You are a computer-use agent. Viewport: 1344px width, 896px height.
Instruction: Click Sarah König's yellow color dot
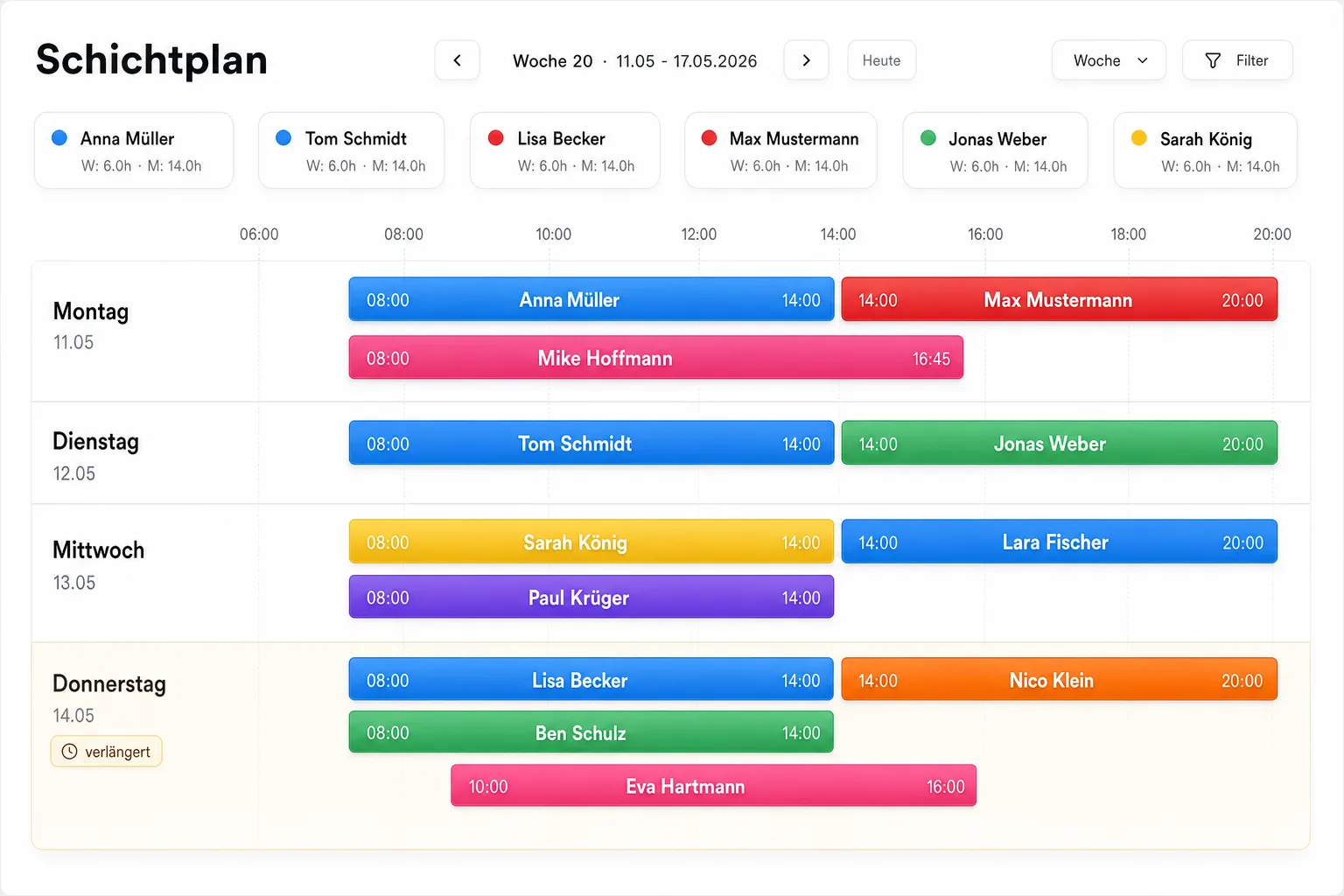[1139, 137]
